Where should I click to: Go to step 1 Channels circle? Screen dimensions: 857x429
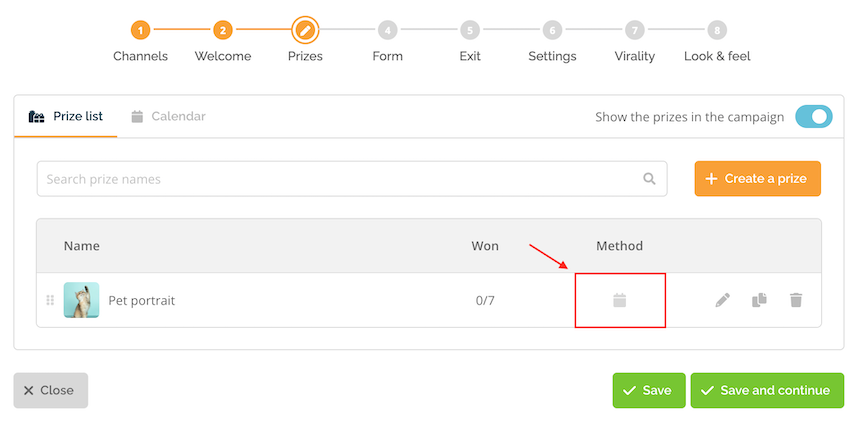coord(140,30)
